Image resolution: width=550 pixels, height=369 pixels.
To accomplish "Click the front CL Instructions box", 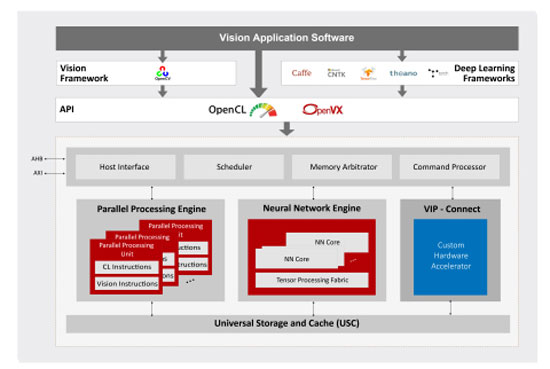I will (x=127, y=267).
